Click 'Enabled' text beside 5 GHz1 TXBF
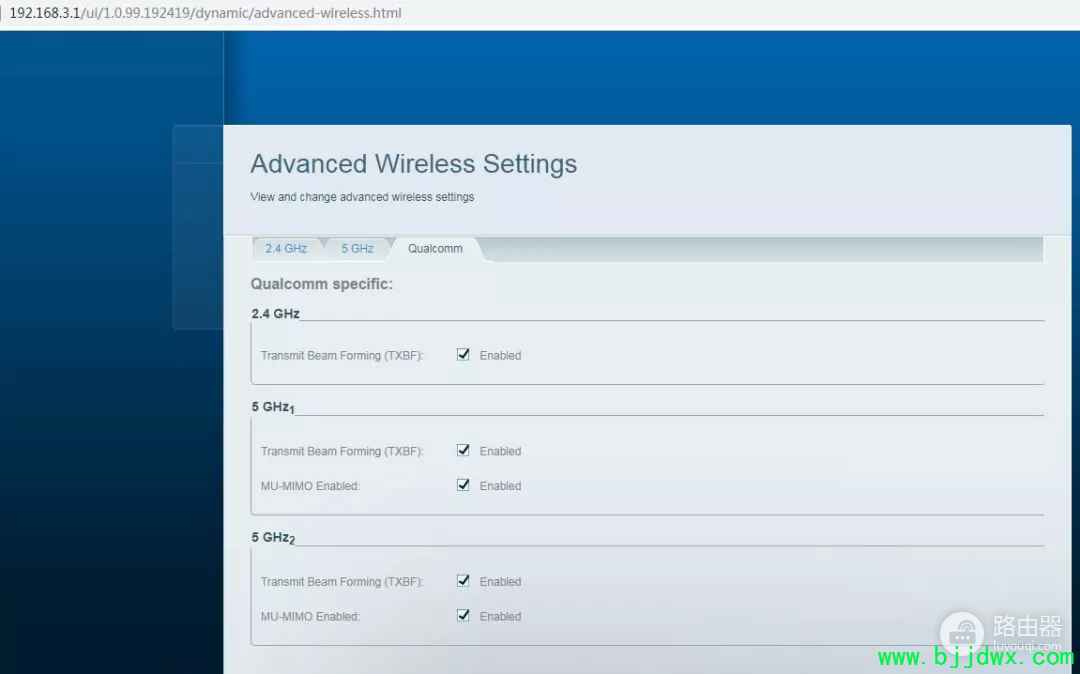 point(500,451)
